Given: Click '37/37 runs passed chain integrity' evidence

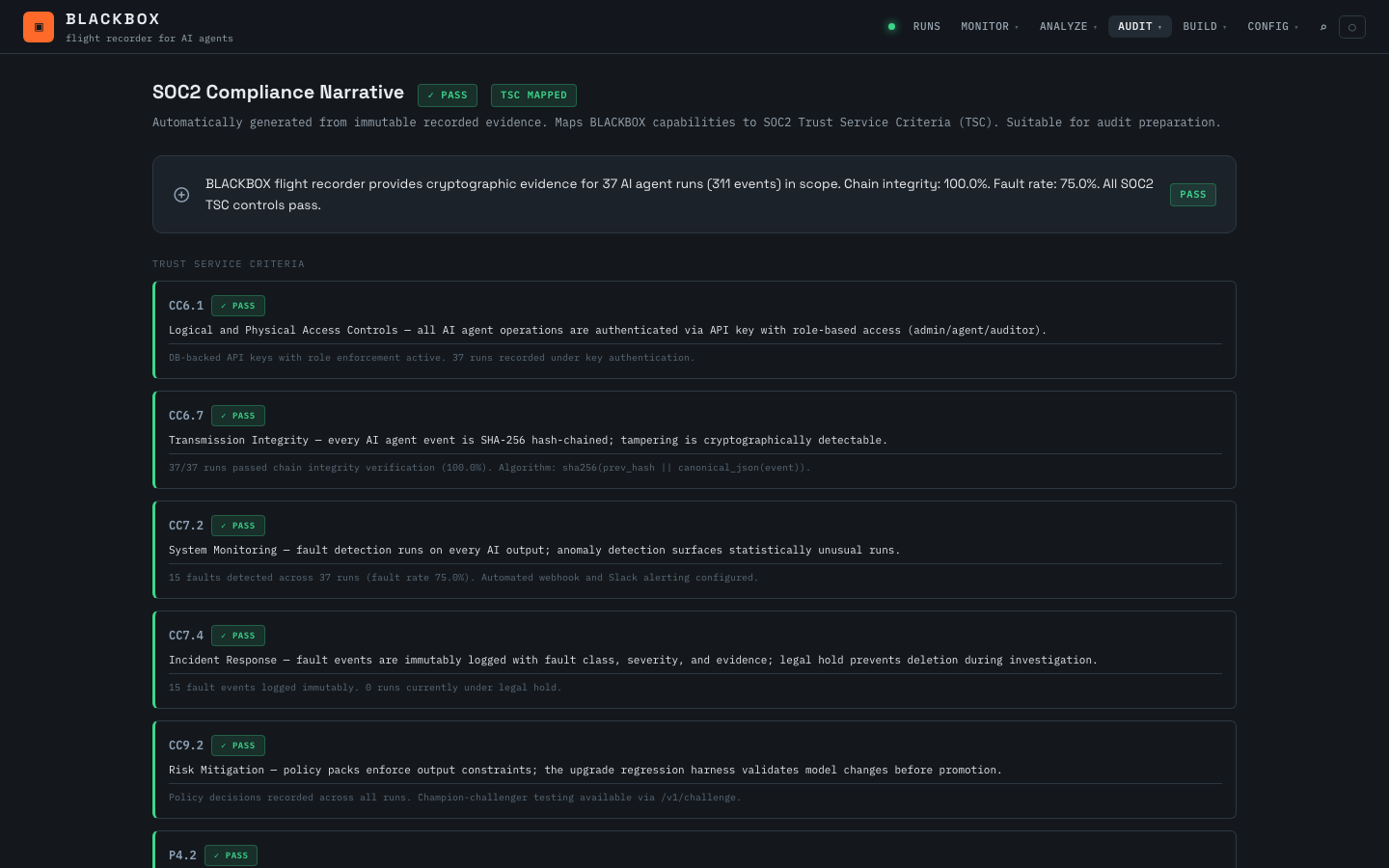Looking at the screenshot, I should [x=490, y=468].
